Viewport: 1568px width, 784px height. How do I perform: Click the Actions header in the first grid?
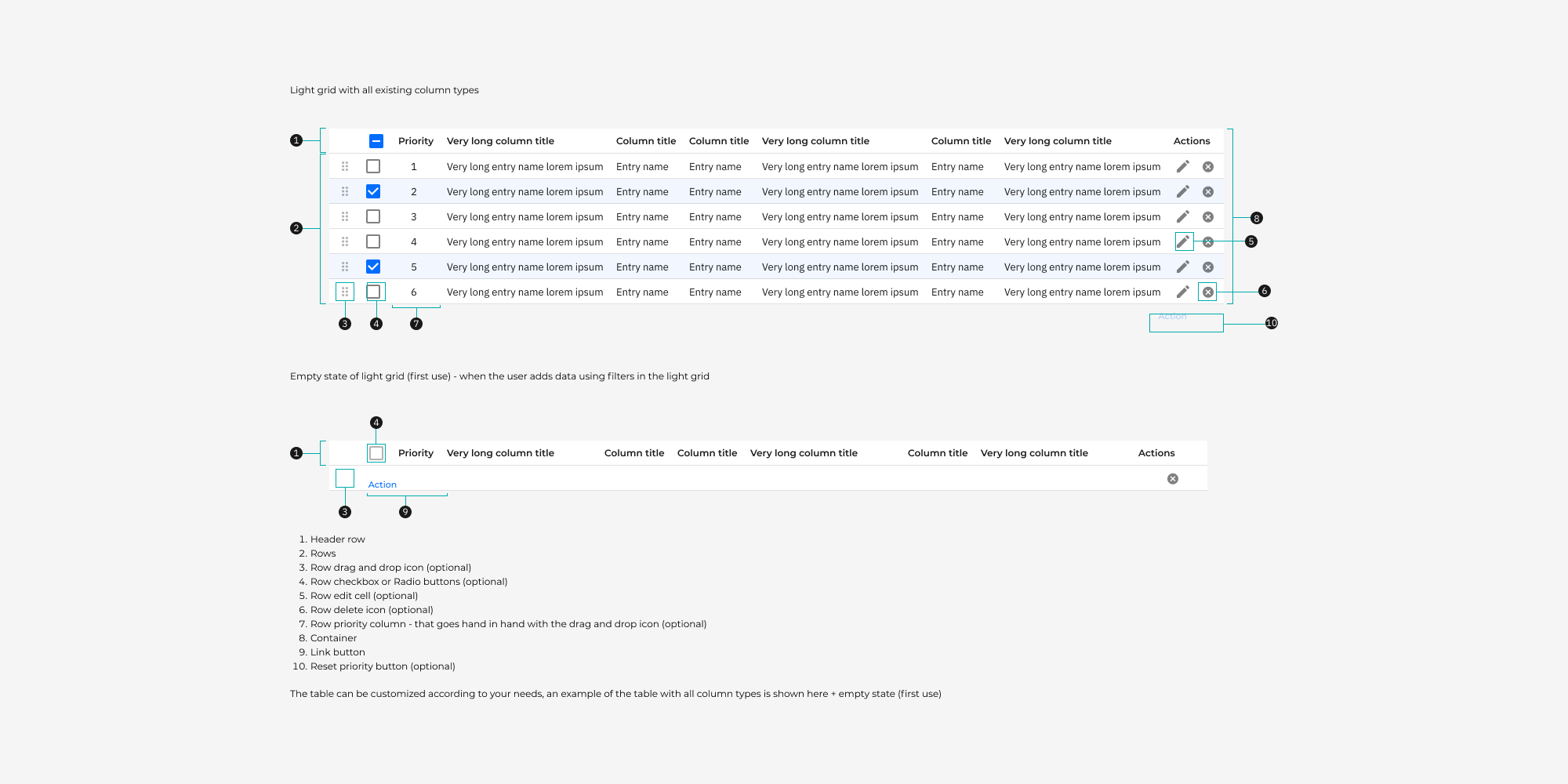pyautogui.click(x=1192, y=141)
